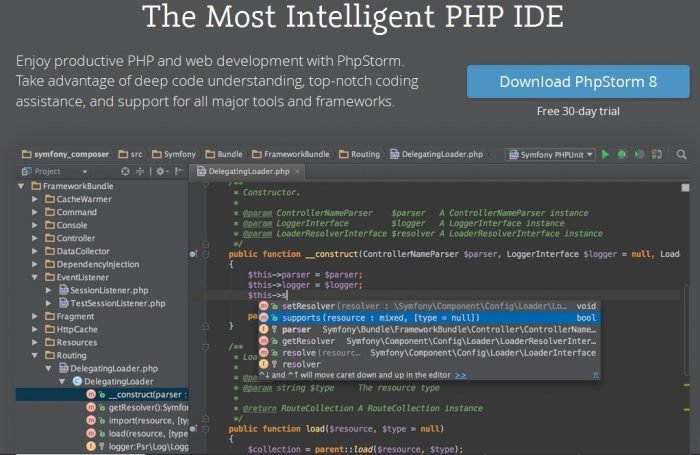Click the >> link in completion hint
This screenshot has width=700, height=455.
pos(460,375)
